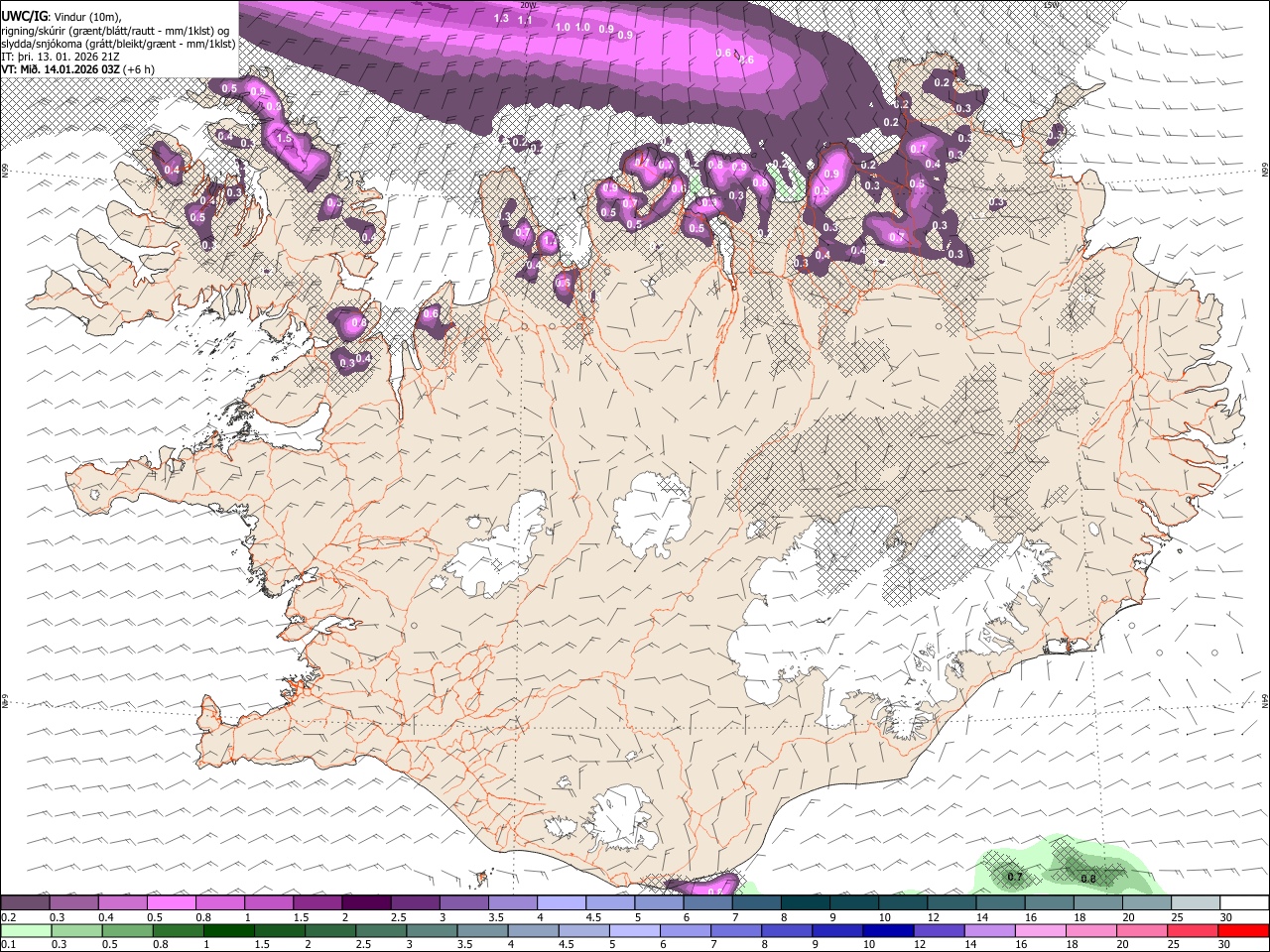Click the lavender 4 swatch on the upper scale

[562, 903]
